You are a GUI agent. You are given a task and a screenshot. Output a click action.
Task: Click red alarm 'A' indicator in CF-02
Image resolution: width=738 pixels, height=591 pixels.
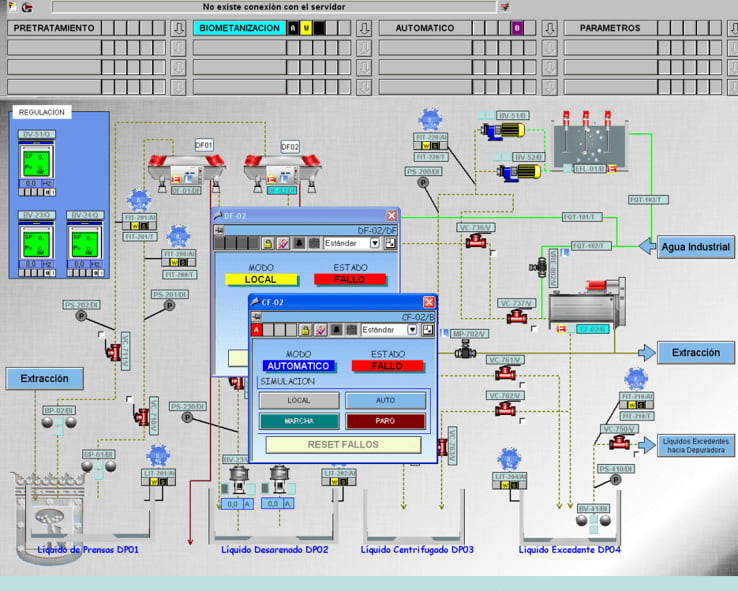[x=257, y=330]
